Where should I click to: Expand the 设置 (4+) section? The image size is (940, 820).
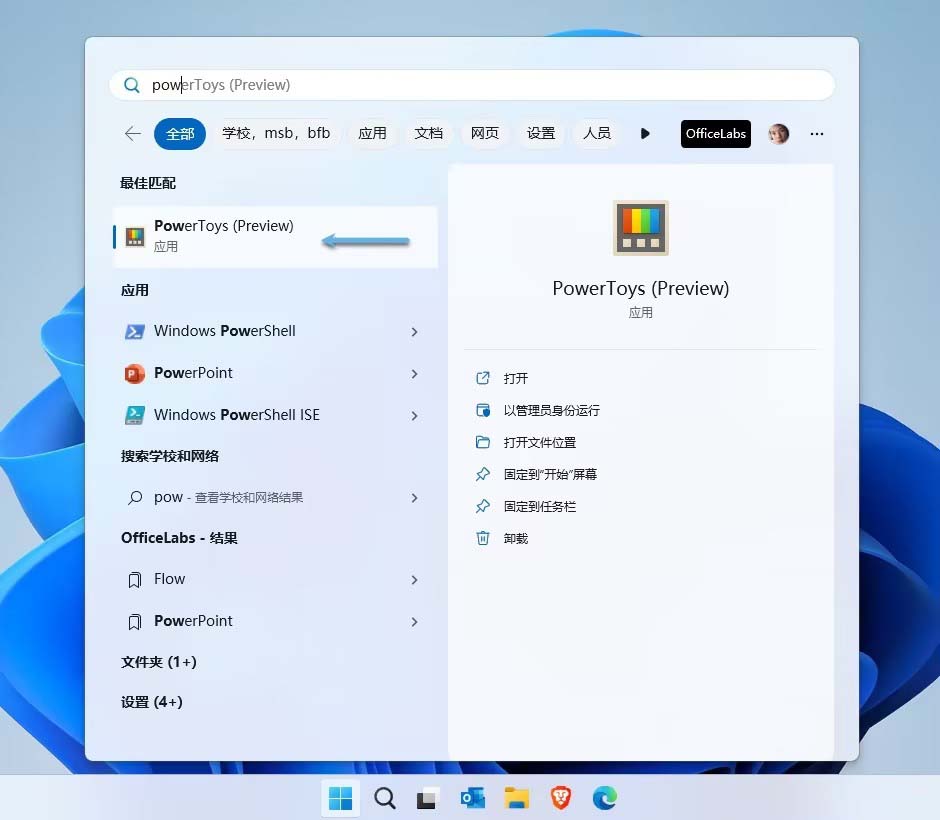click(x=152, y=702)
